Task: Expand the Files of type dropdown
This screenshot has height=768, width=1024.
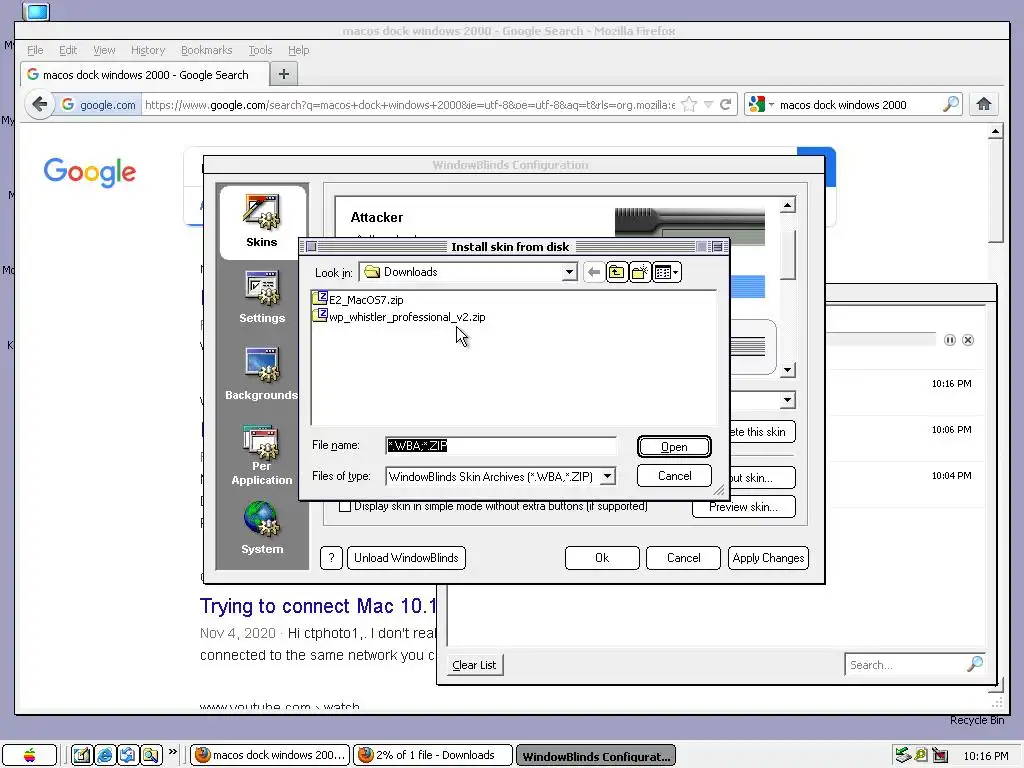Action: pyautogui.click(x=607, y=476)
